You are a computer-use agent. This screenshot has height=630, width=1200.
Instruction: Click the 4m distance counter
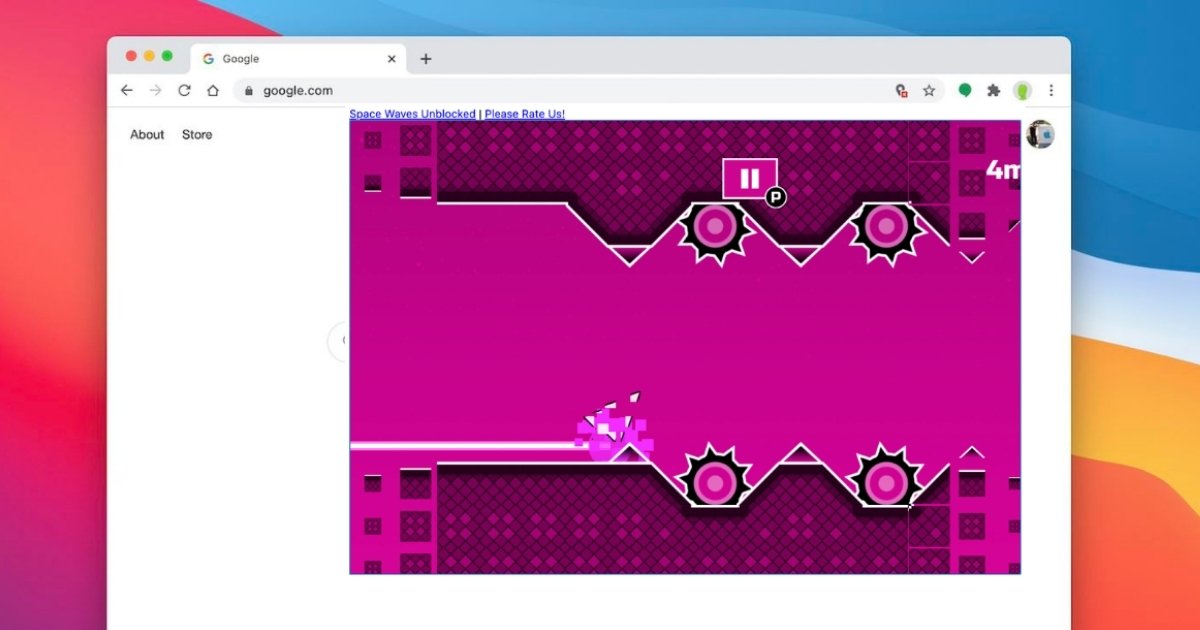coord(1003,170)
